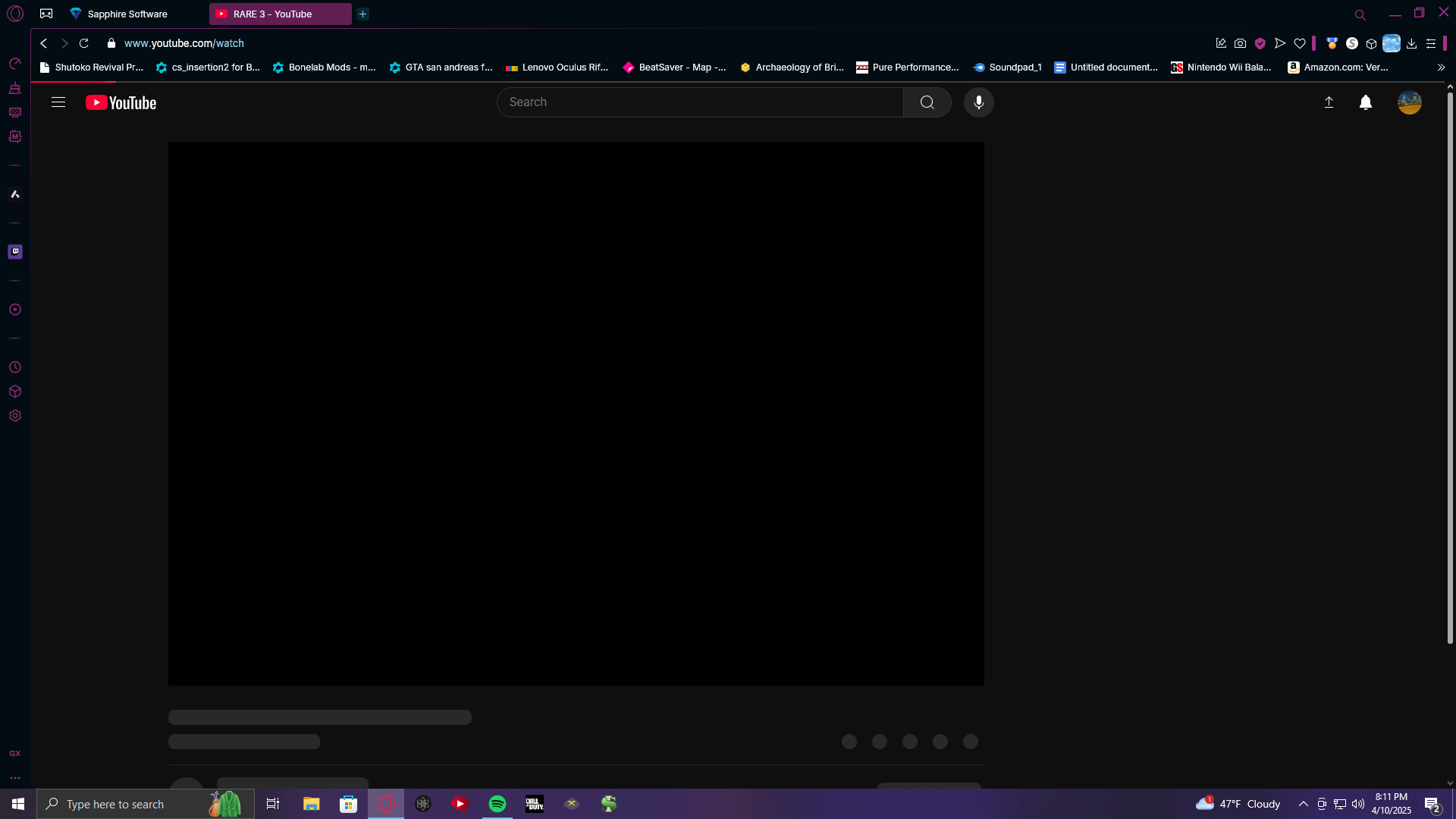Expand hidden bookmarks chevron

[1441, 67]
